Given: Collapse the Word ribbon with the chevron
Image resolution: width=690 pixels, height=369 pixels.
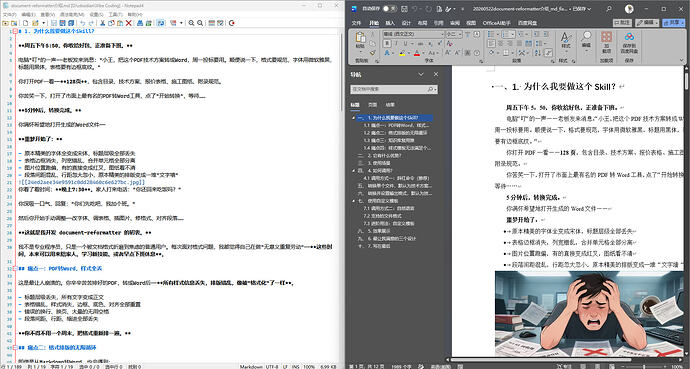Looking at the screenshot, I should pos(681,60).
